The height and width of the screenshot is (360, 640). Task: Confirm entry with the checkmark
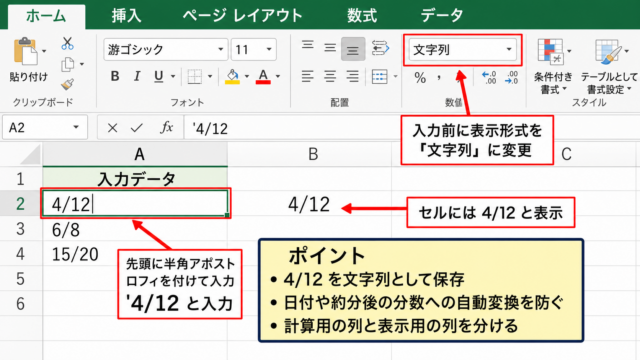pyautogui.click(x=137, y=128)
